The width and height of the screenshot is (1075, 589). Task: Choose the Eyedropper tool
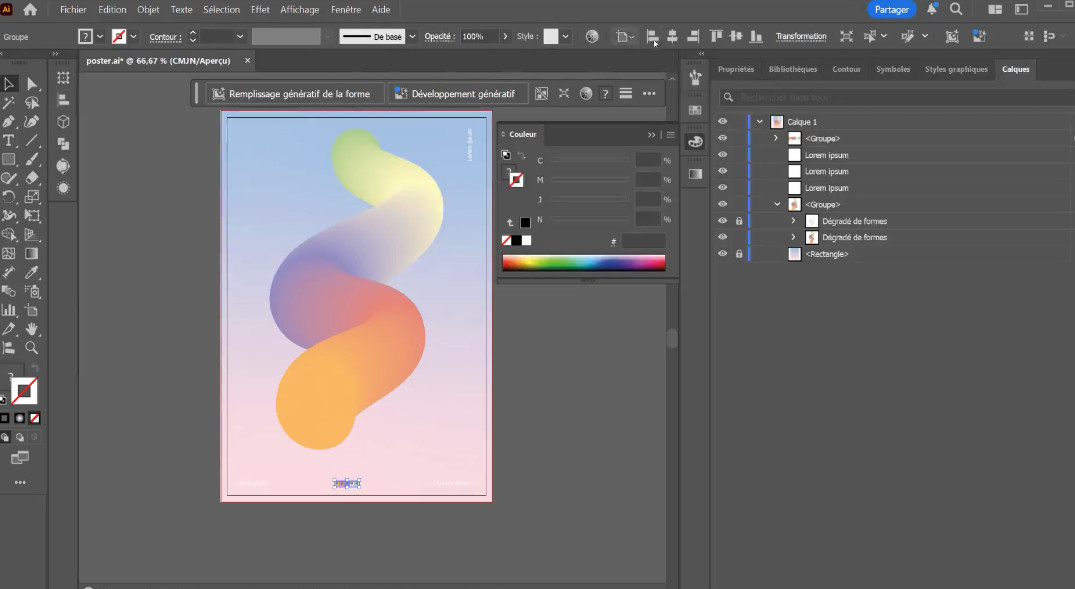(32, 272)
